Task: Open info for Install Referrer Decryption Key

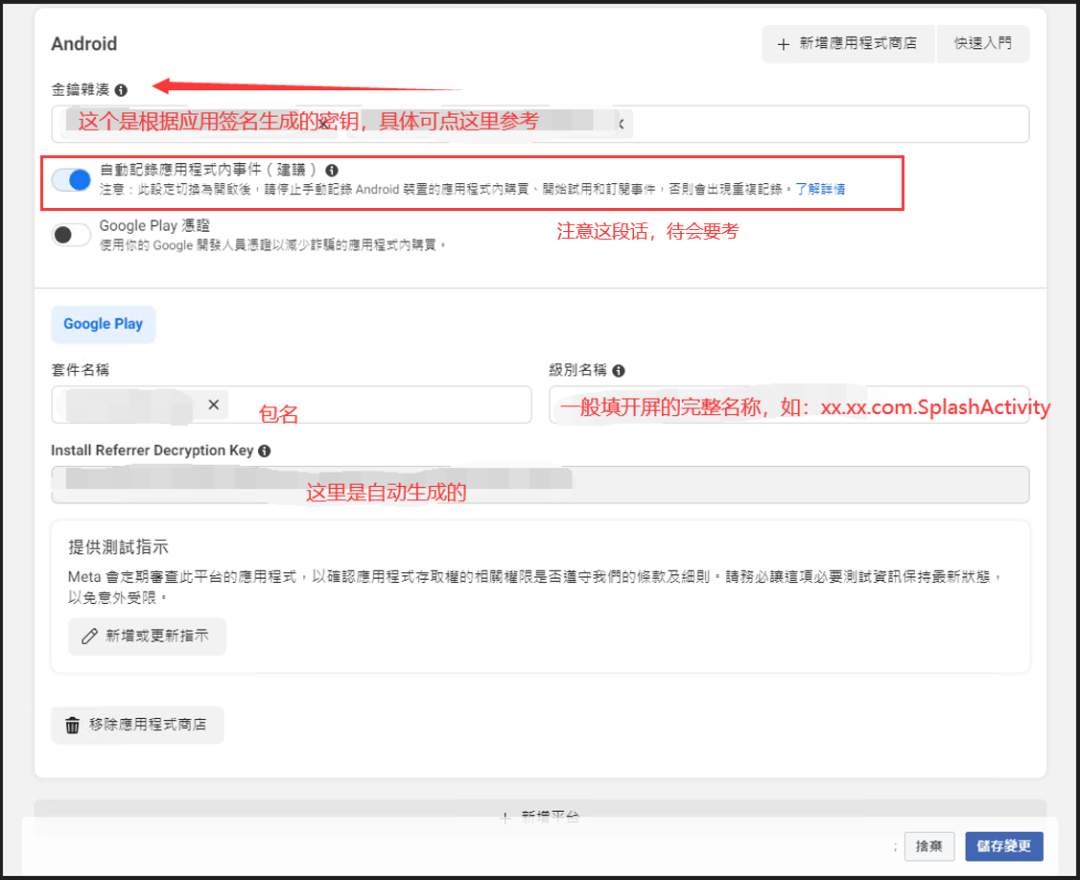Action: click(x=263, y=450)
